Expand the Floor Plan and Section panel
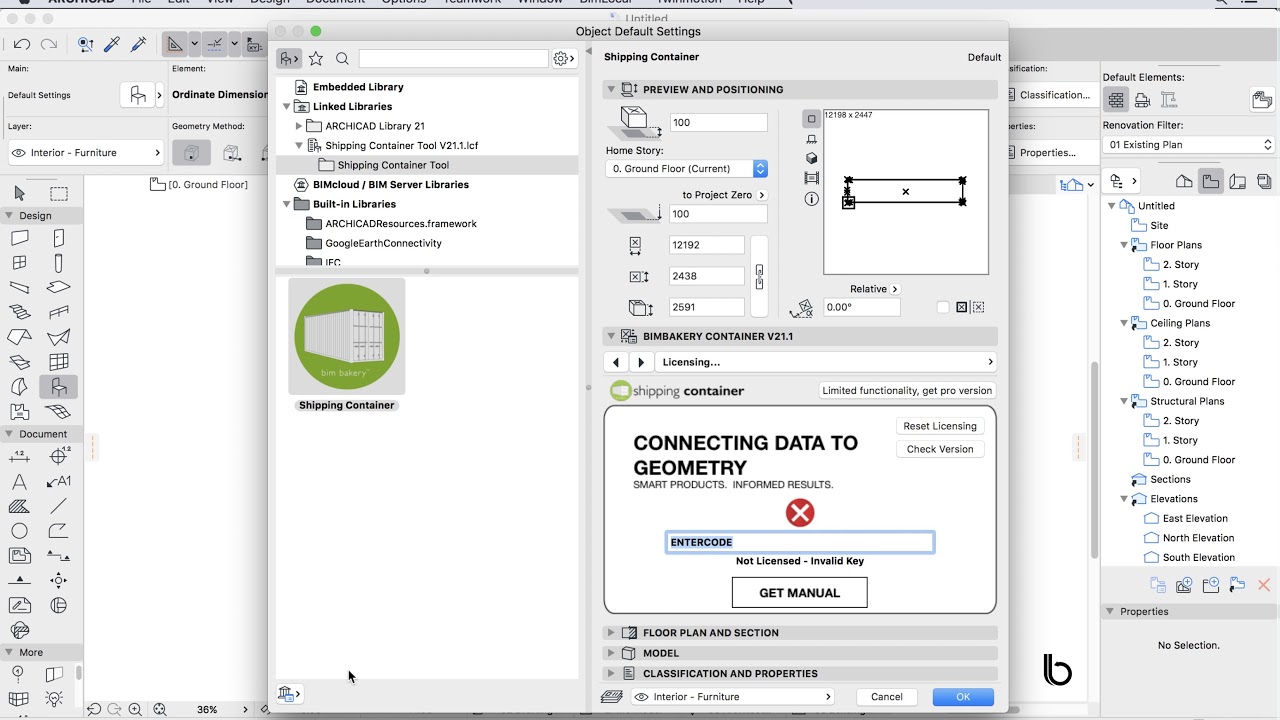1280x720 pixels. coord(611,633)
